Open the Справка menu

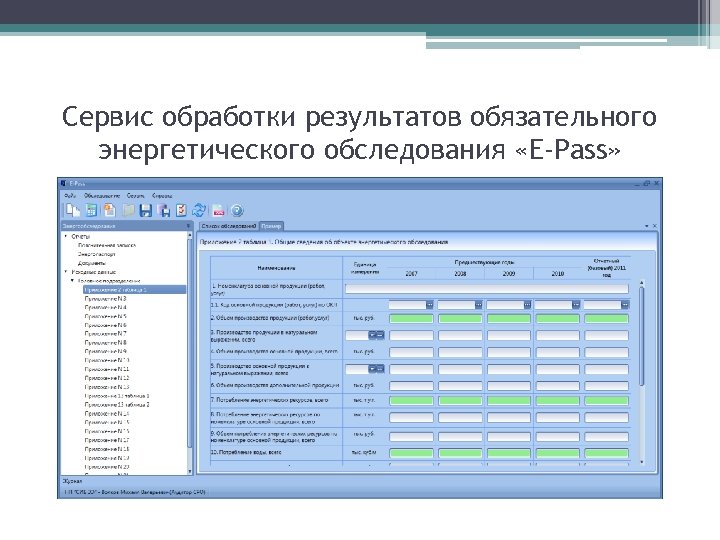[162, 196]
